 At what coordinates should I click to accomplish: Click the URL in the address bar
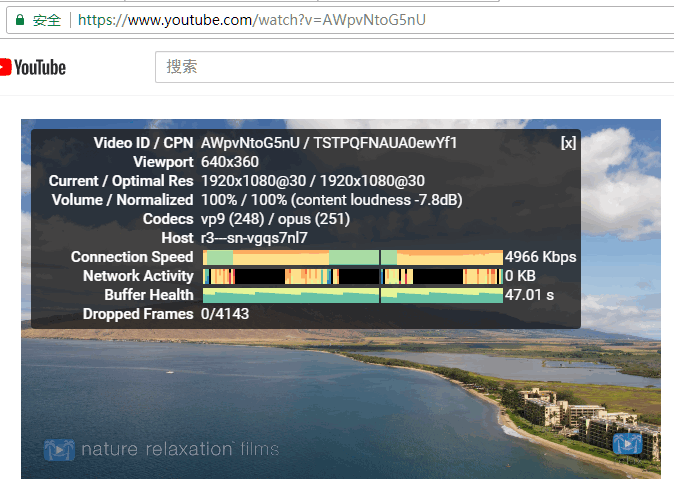click(252, 19)
